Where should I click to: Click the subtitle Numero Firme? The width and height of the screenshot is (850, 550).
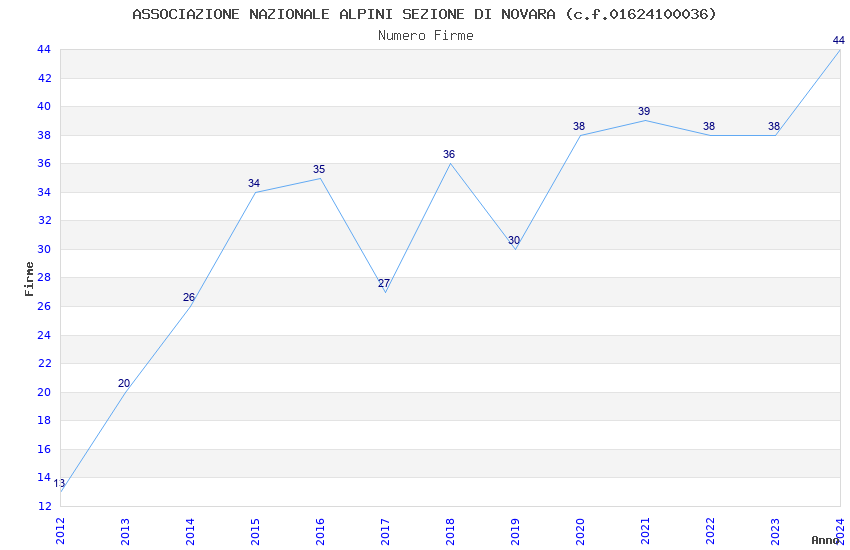tap(426, 35)
